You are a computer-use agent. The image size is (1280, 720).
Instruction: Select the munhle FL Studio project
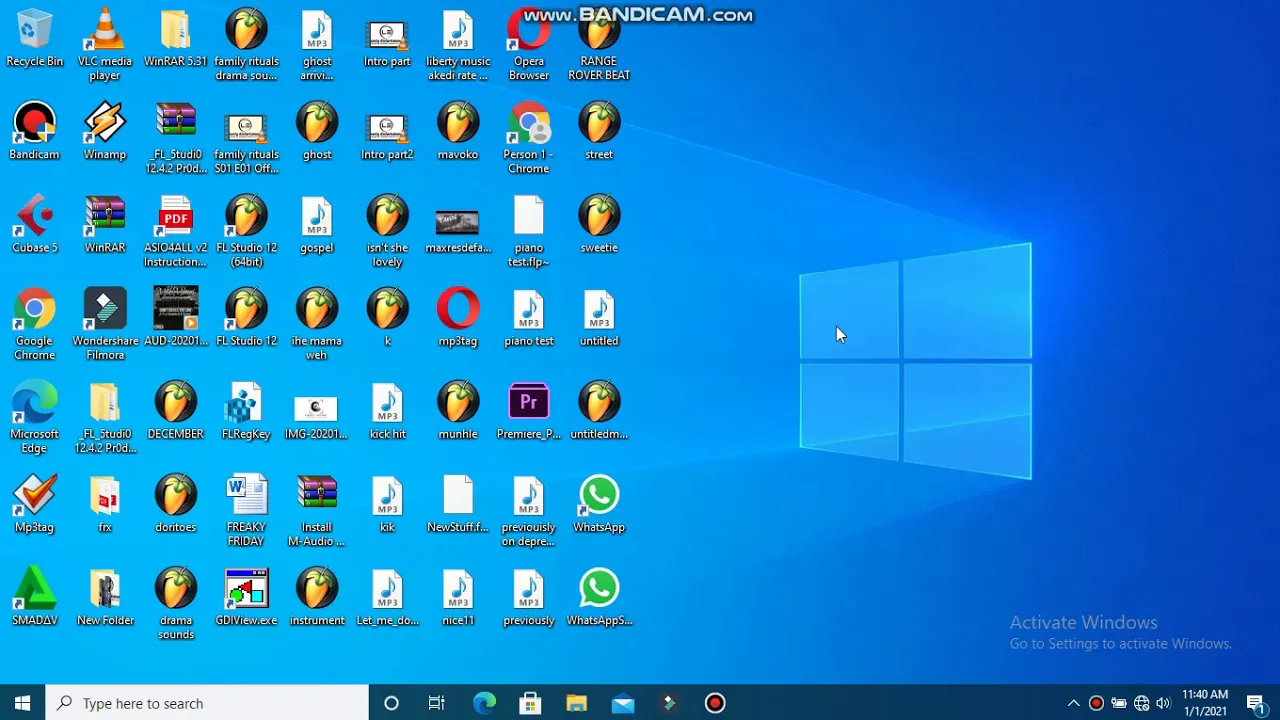(458, 410)
